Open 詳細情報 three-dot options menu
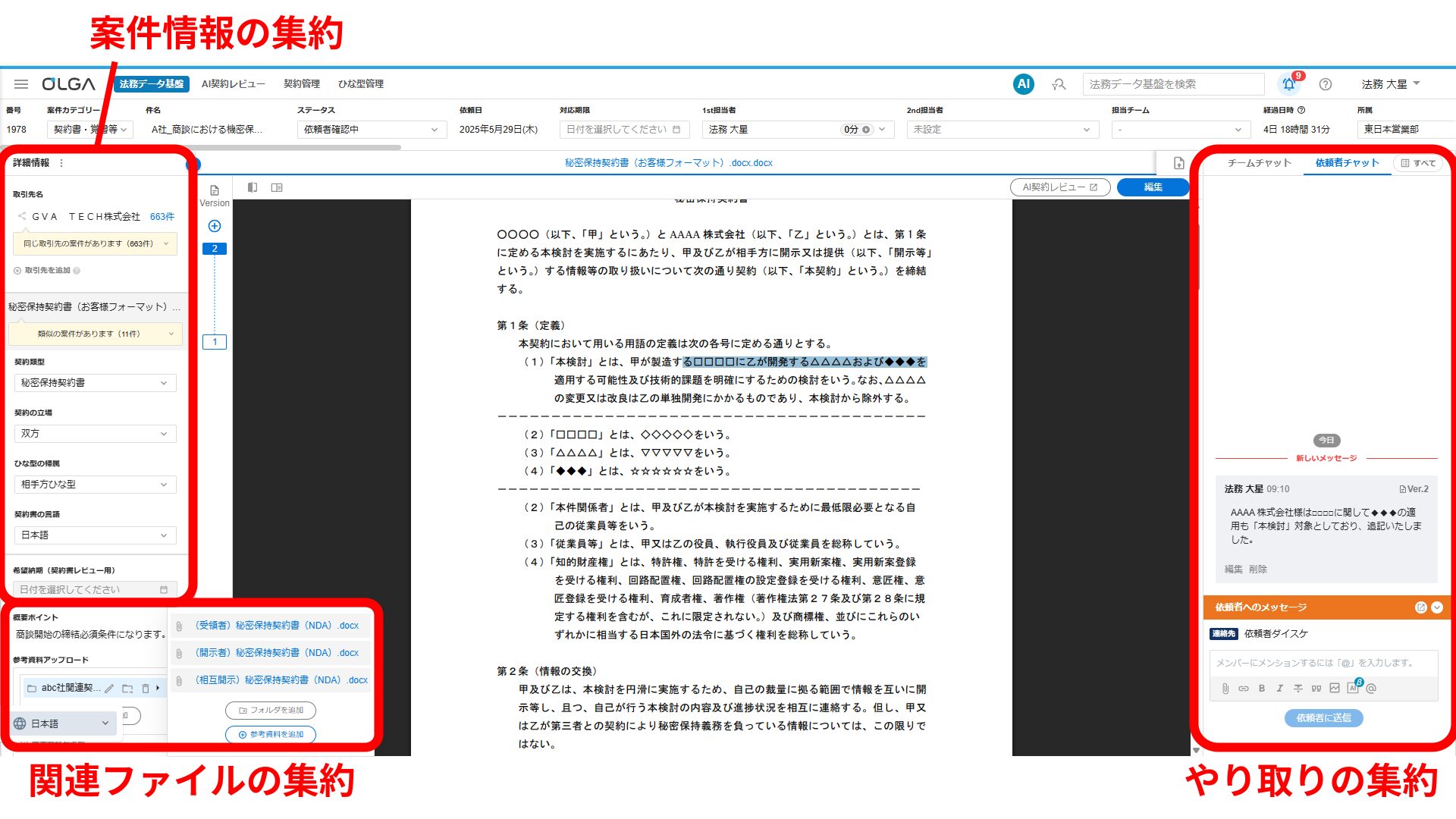Image resolution: width=1456 pixels, height=819 pixels. 61,163
